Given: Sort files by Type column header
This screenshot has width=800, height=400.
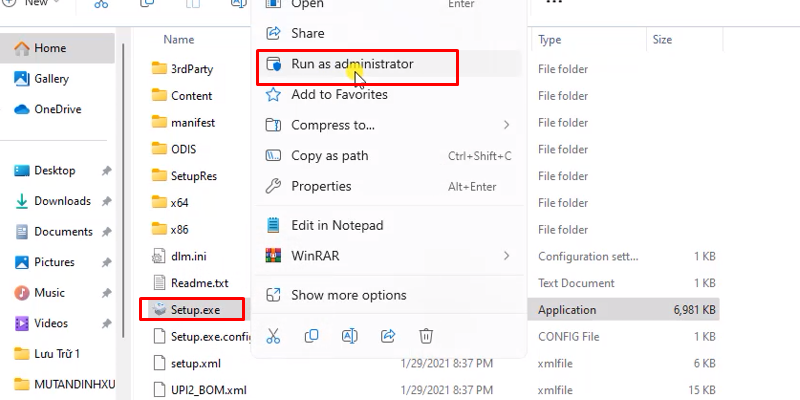Looking at the screenshot, I should coord(550,40).
